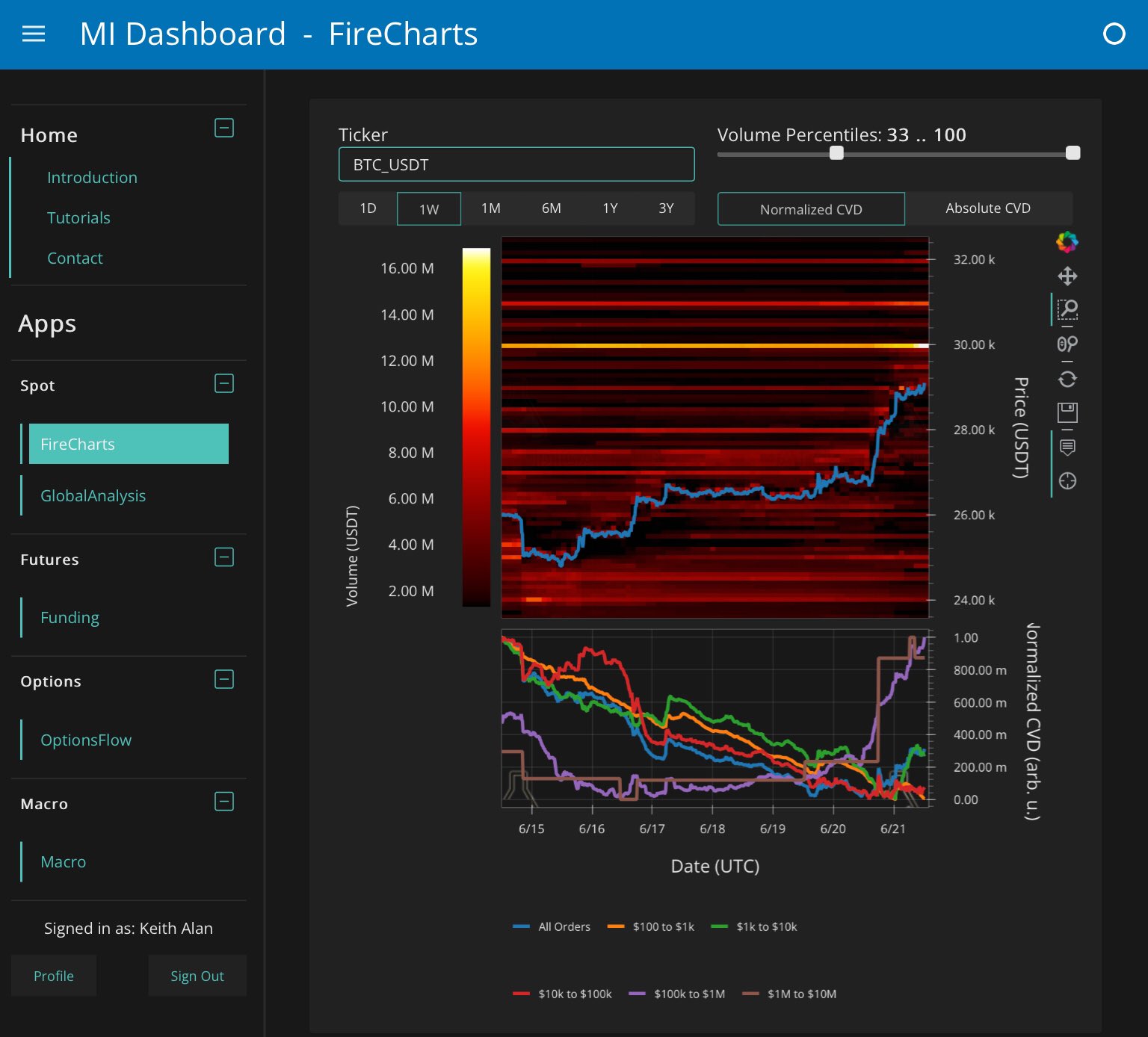Click the lower Volume Percentiles slider handle
Viewport: 1148px width, 1037px height.
[x=836, y=153]
